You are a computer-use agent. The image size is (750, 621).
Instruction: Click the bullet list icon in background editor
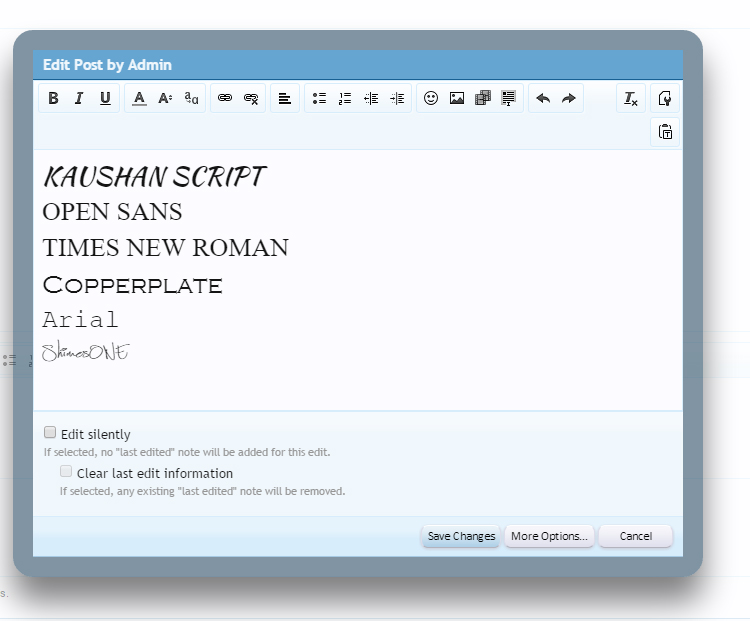9,360
